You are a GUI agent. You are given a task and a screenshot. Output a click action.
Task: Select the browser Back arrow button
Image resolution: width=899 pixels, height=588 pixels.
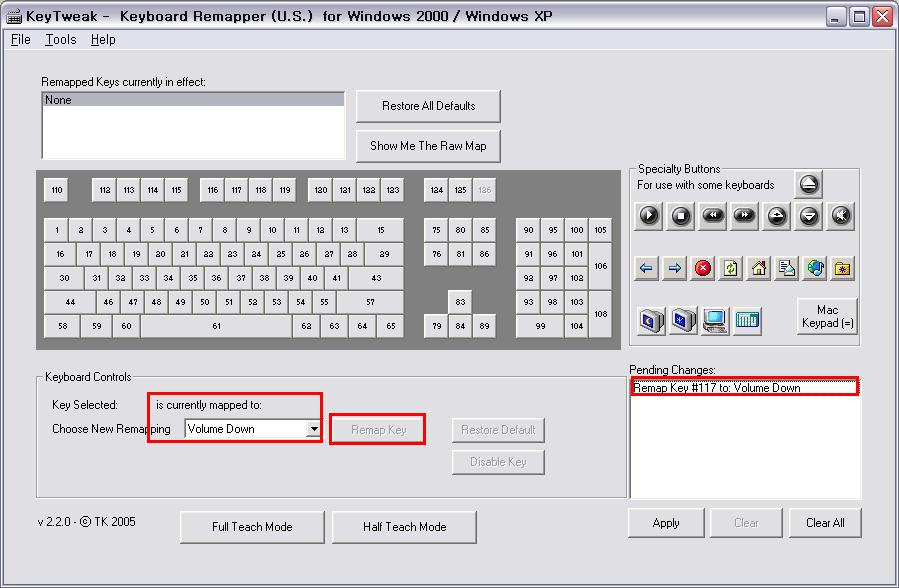tap(646, 268)
